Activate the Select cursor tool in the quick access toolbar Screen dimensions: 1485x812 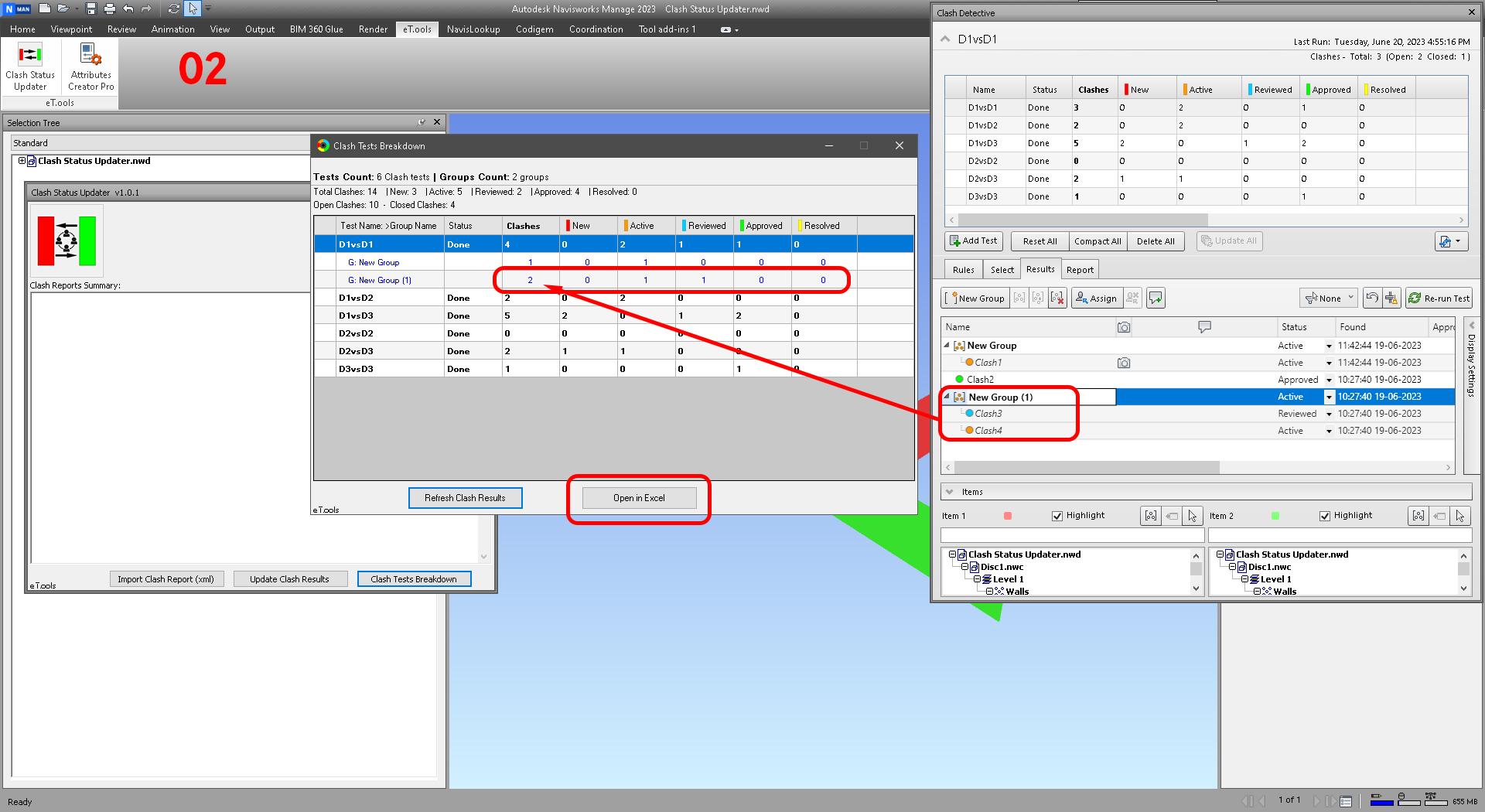coord(193,9)
